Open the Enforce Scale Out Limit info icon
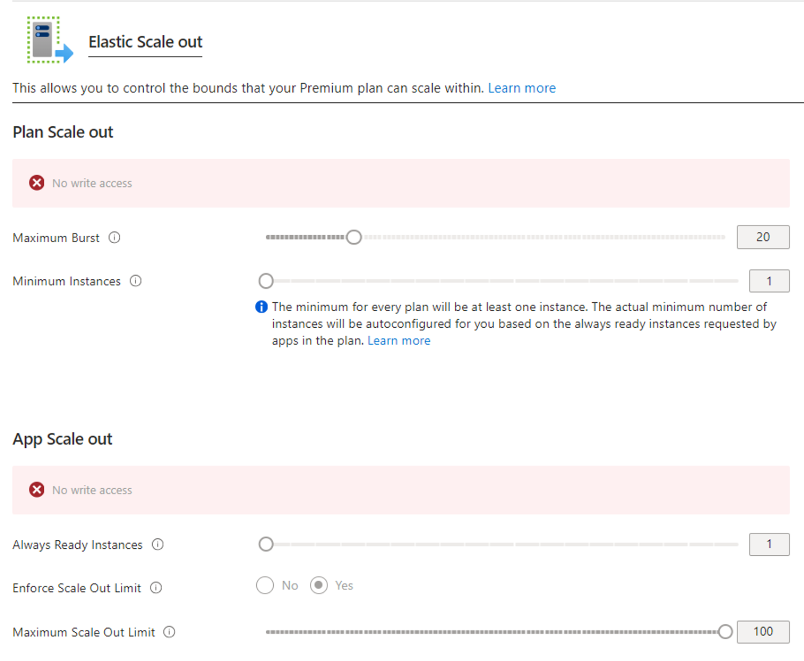 155,588
